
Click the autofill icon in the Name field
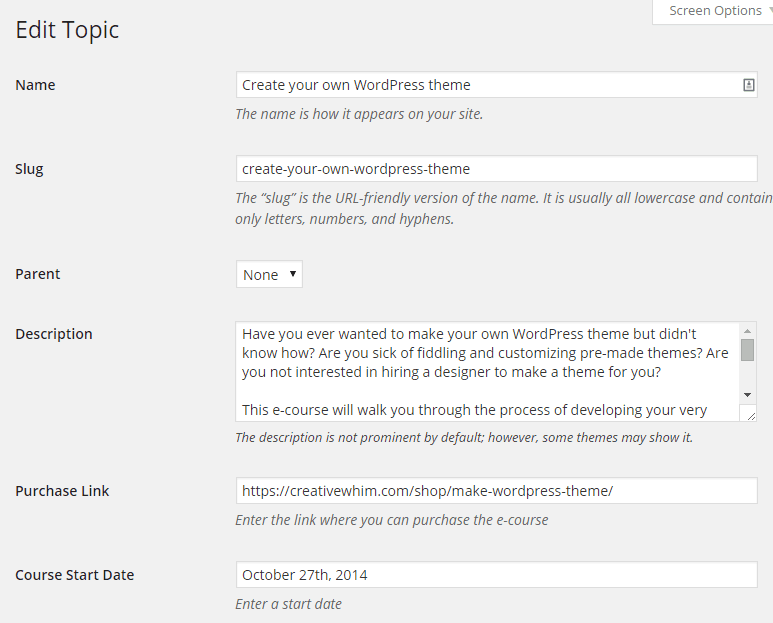click(748, 85)
